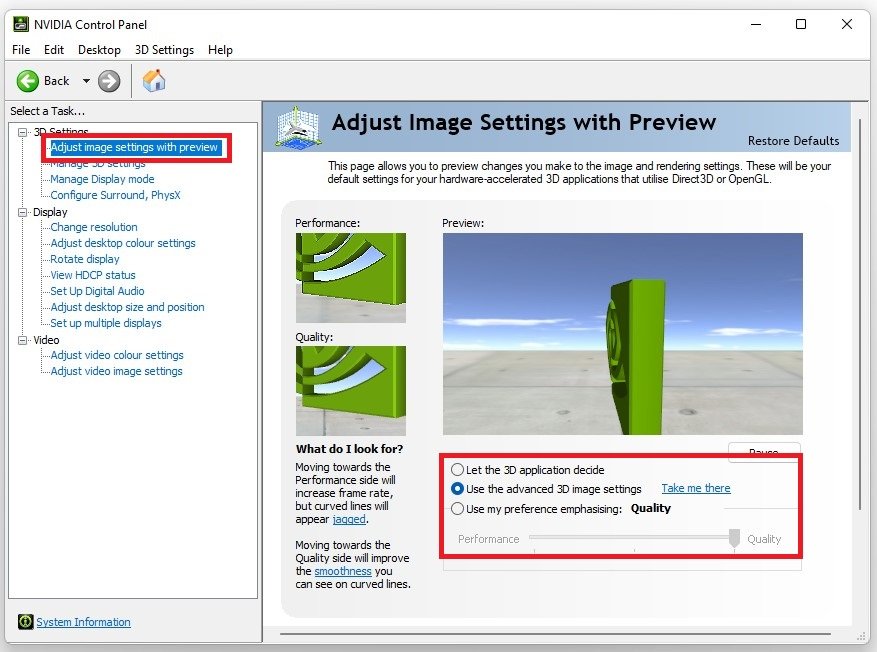Click the Take me there link
The height and width of the screenshot is (652, 877).
[695, 488]
